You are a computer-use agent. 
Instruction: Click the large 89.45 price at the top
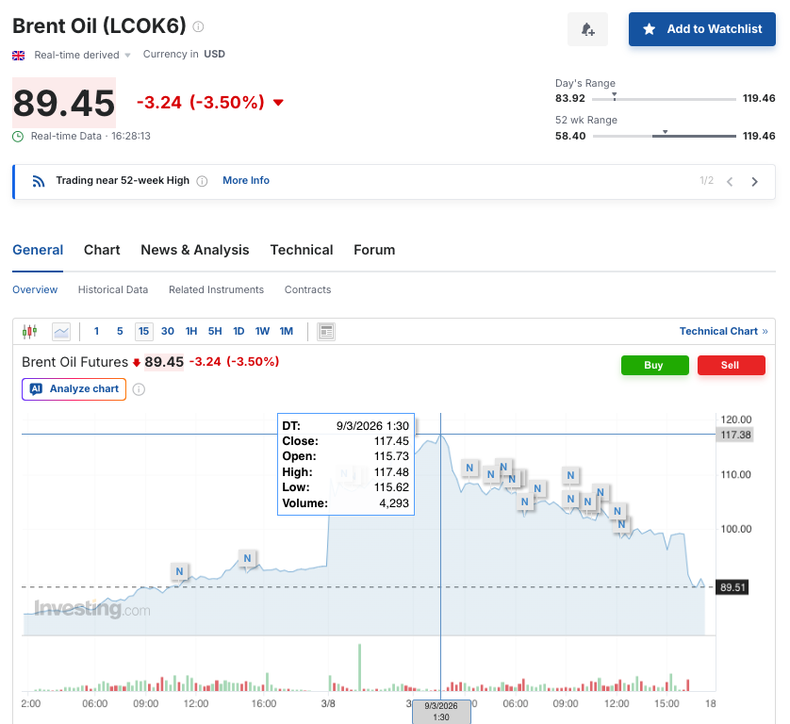(x=64, y=103)
